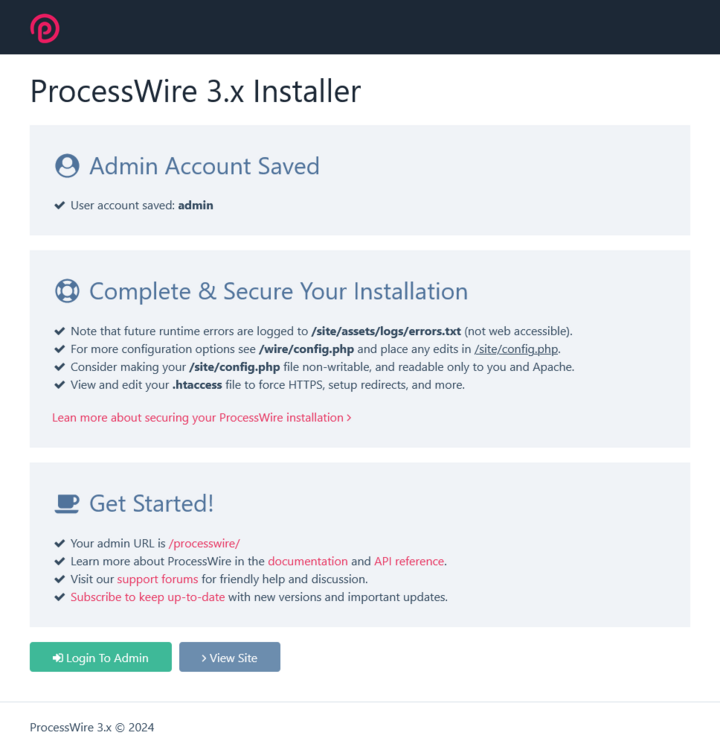
Task: Click Subscribe to keep up-to-date link
Action: 147,598
